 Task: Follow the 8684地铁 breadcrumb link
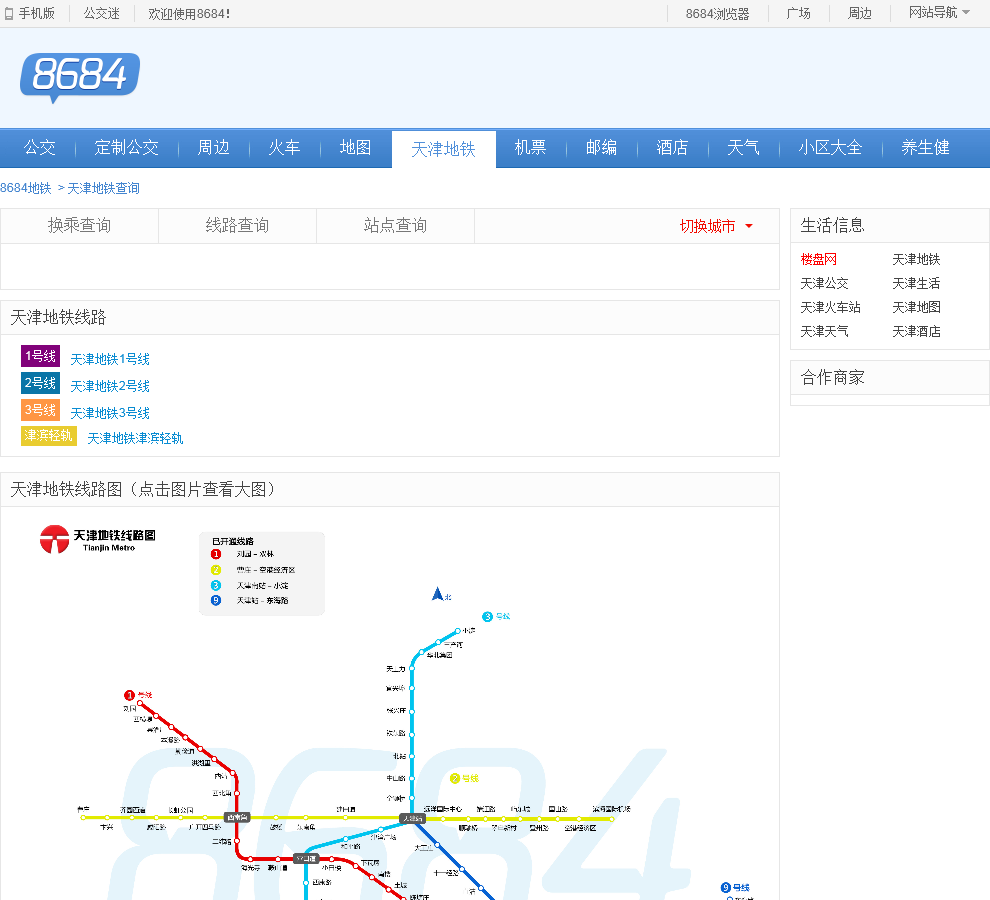click(26, 188)
